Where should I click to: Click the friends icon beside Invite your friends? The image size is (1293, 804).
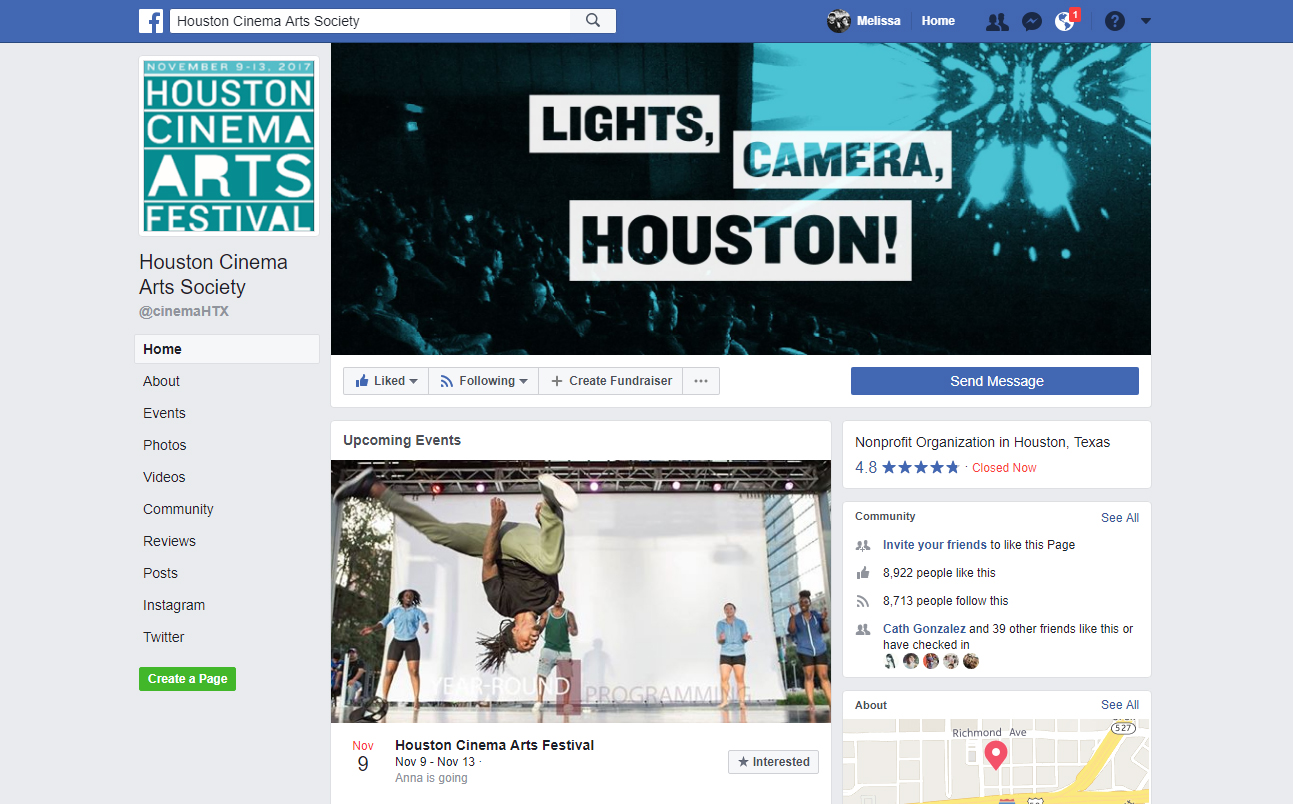[863, 545]
